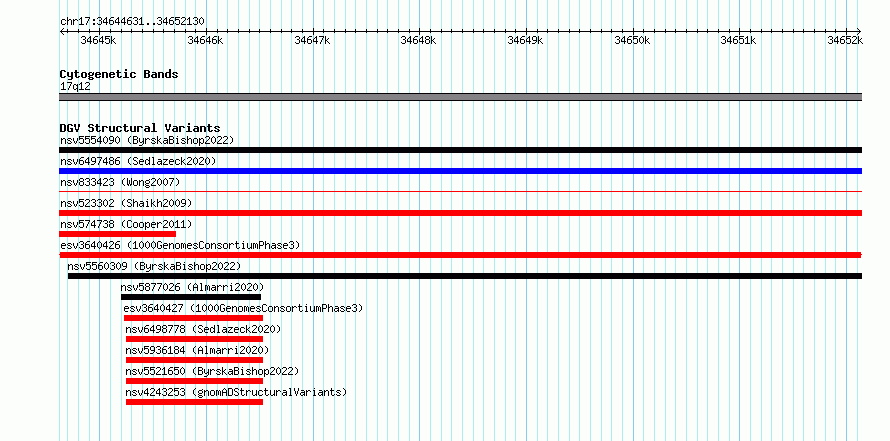Click the 34649k ruler tick label
This screenshot has height=441, width=890.
click(x=525, y=40)
